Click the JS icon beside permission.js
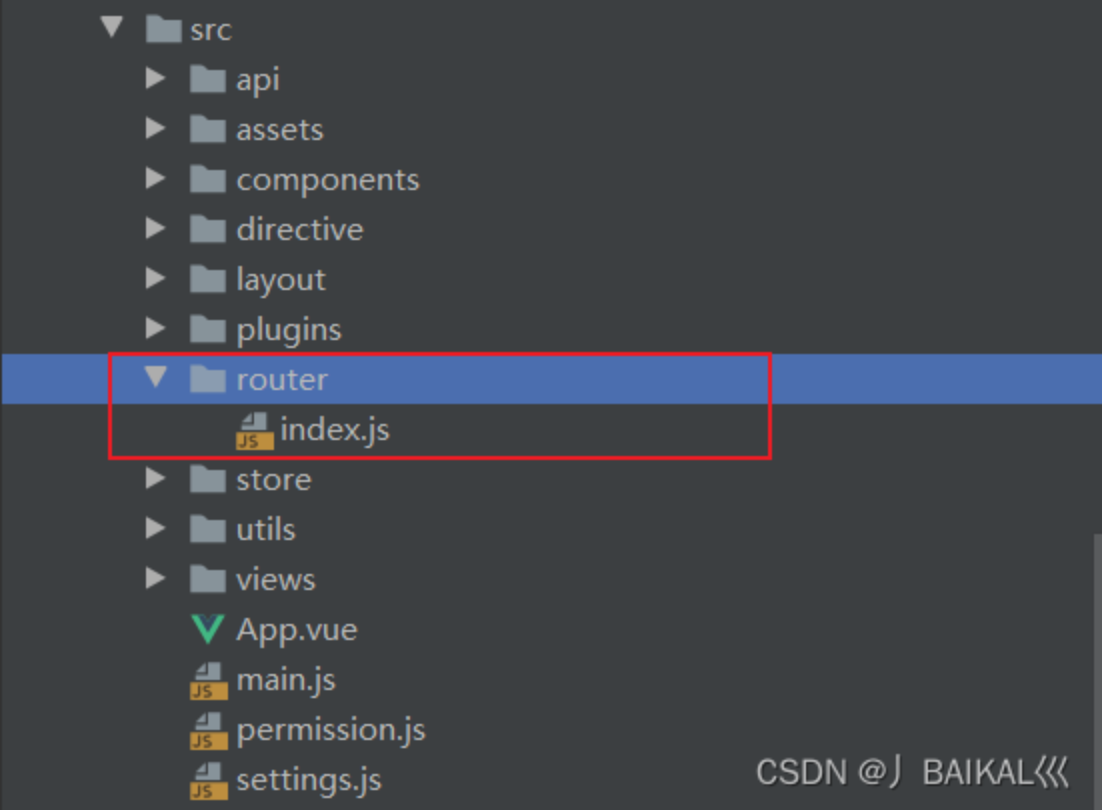 208,730
